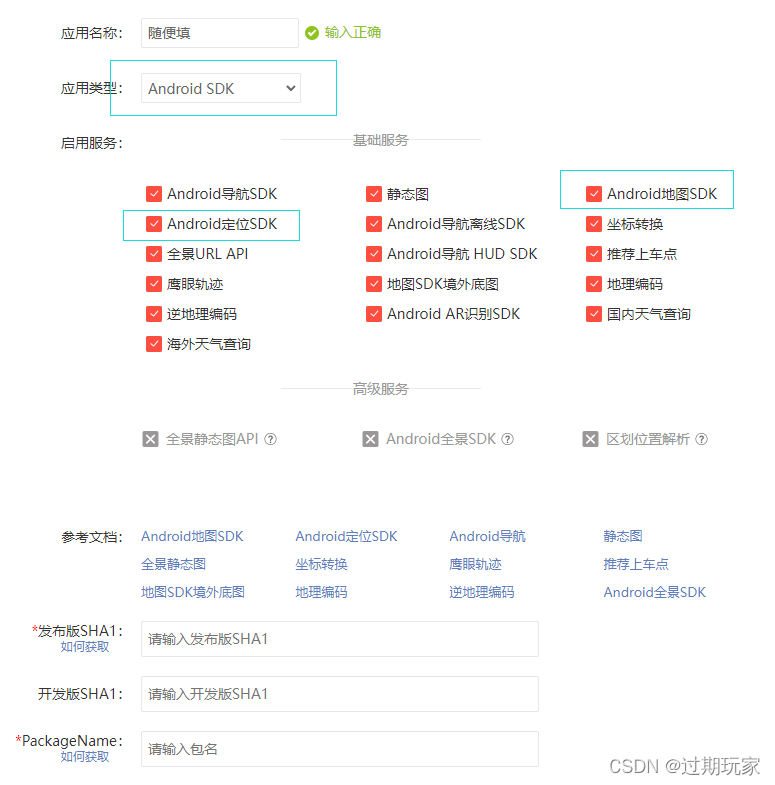The height and width of the screenshot is (785, 775).
Task: Toggle the 坐标转换 checkbox
Action: (594, 224)
